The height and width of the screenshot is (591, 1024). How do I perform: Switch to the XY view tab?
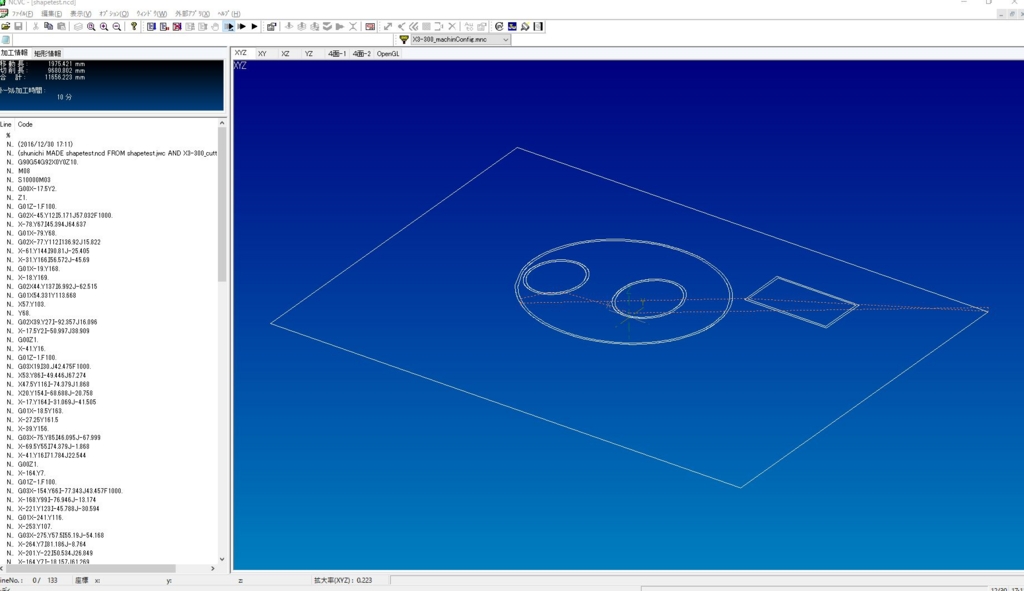(x=262, y=54)
